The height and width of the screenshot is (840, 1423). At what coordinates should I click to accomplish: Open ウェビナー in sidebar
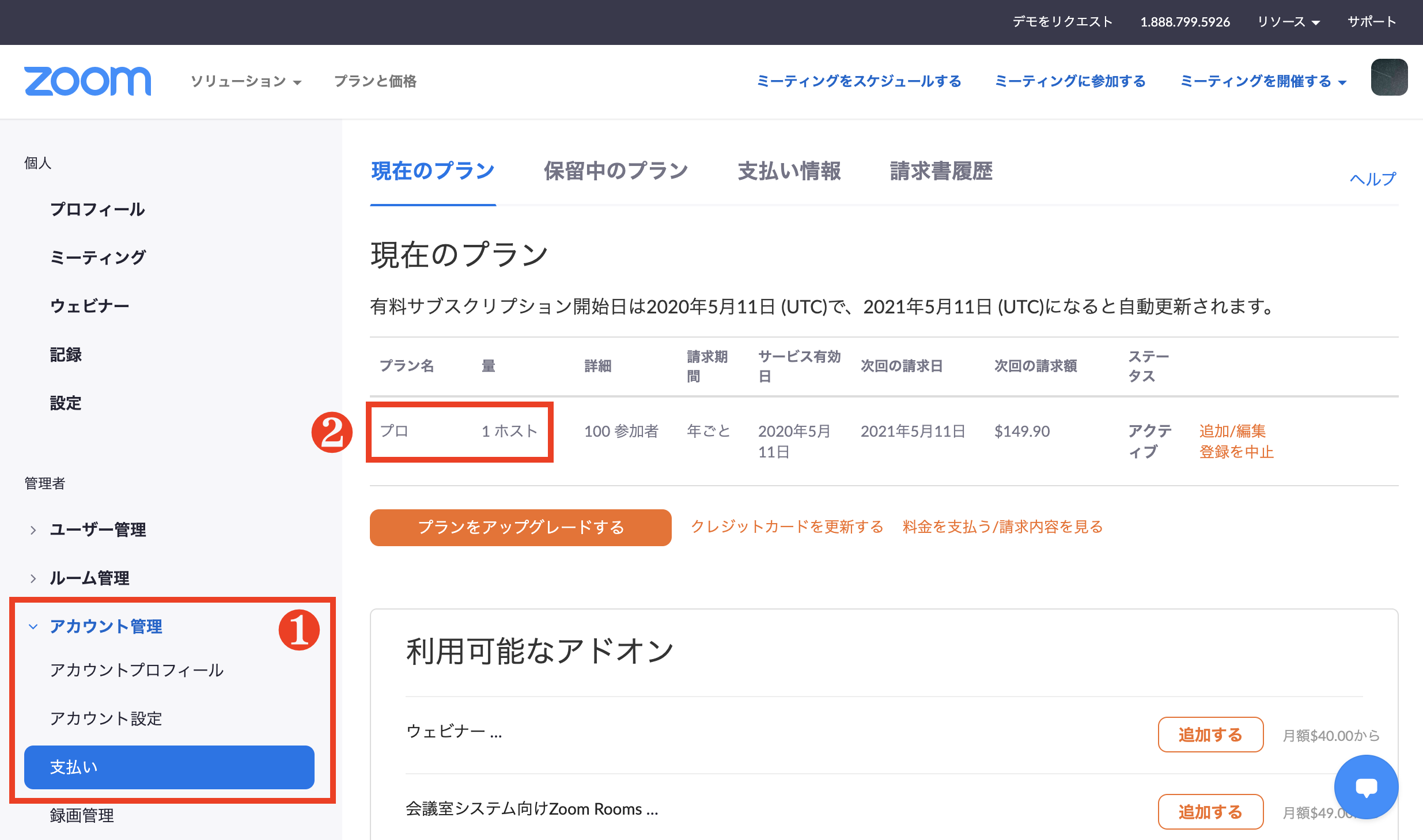[89, 306]
